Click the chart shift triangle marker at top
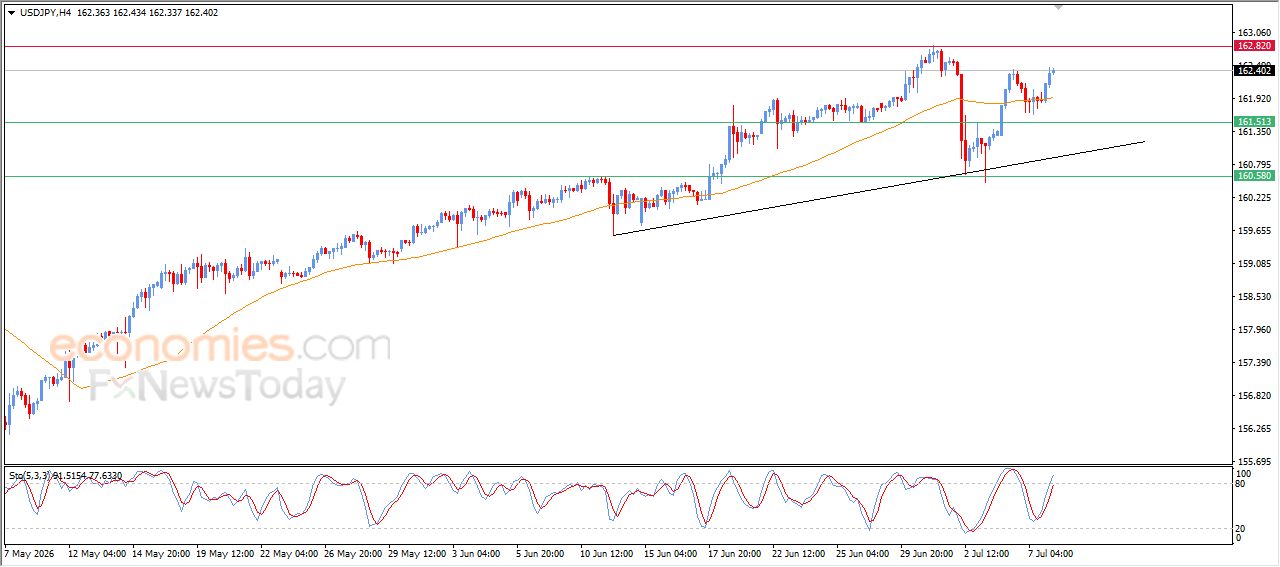1280x567 pixels. click(1058, 7)
